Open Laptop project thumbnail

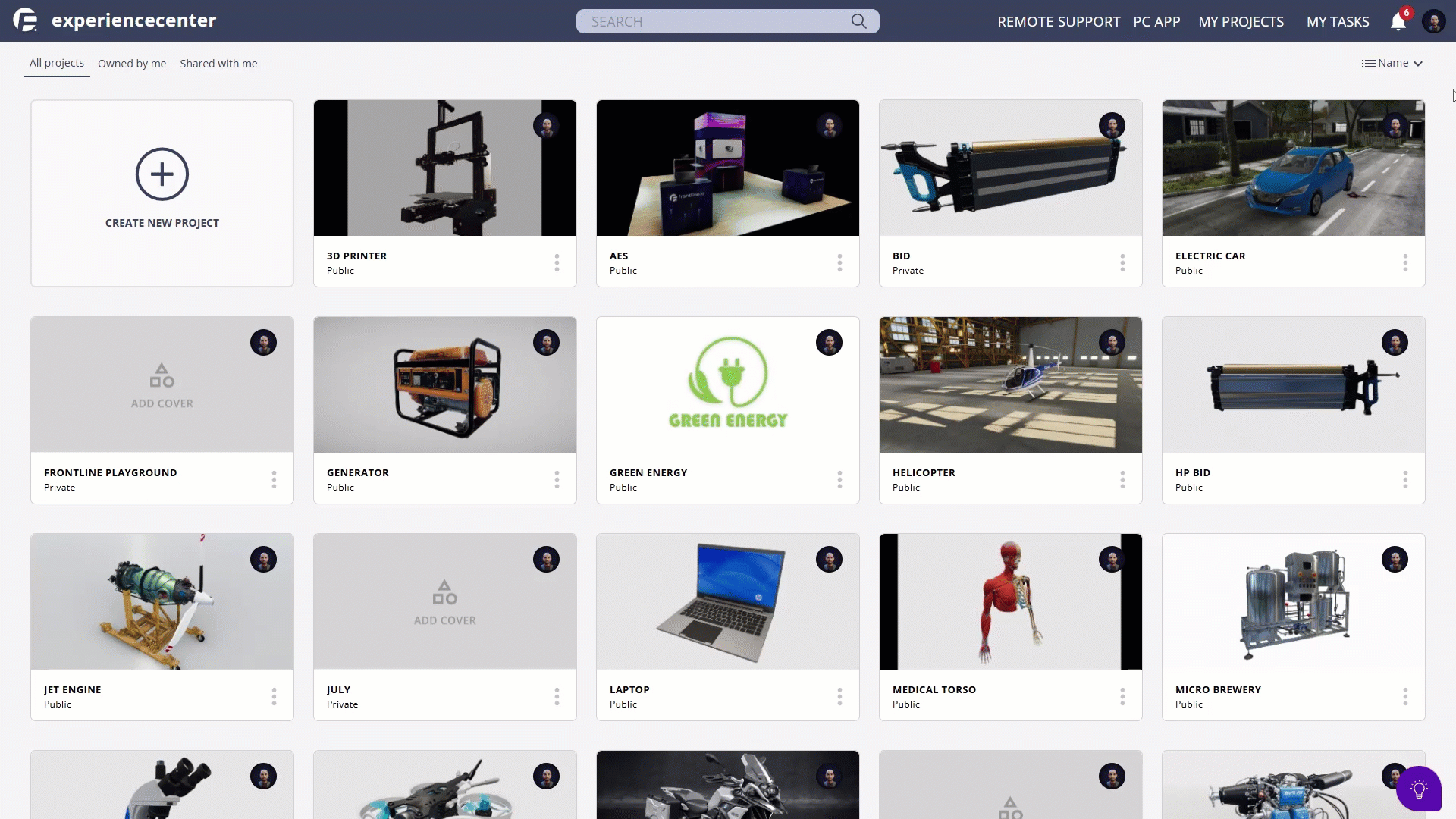(728, 601)
